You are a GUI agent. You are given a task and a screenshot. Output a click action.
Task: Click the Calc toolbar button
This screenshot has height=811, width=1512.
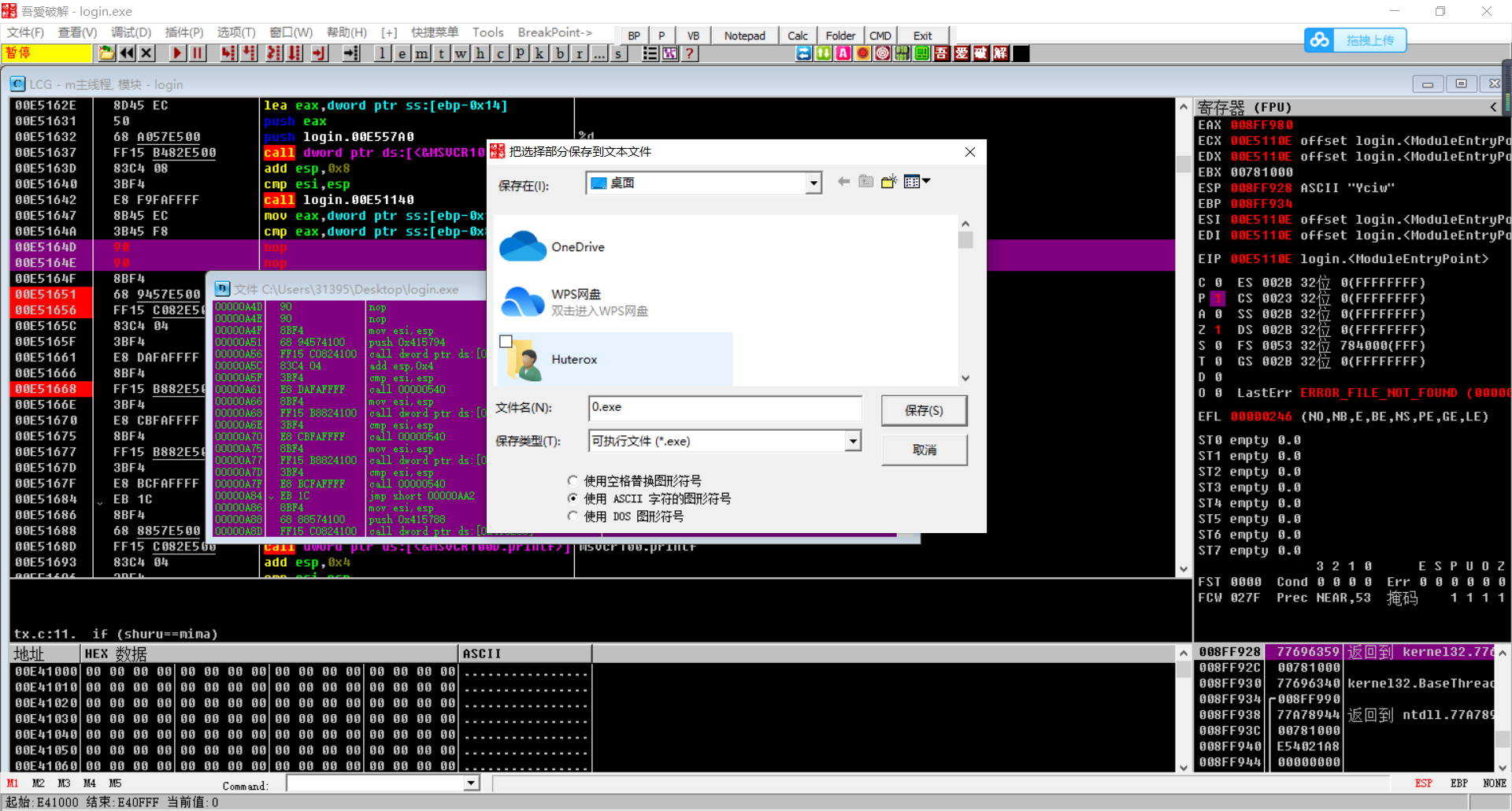pyautogui.click(x=798, y=35)
